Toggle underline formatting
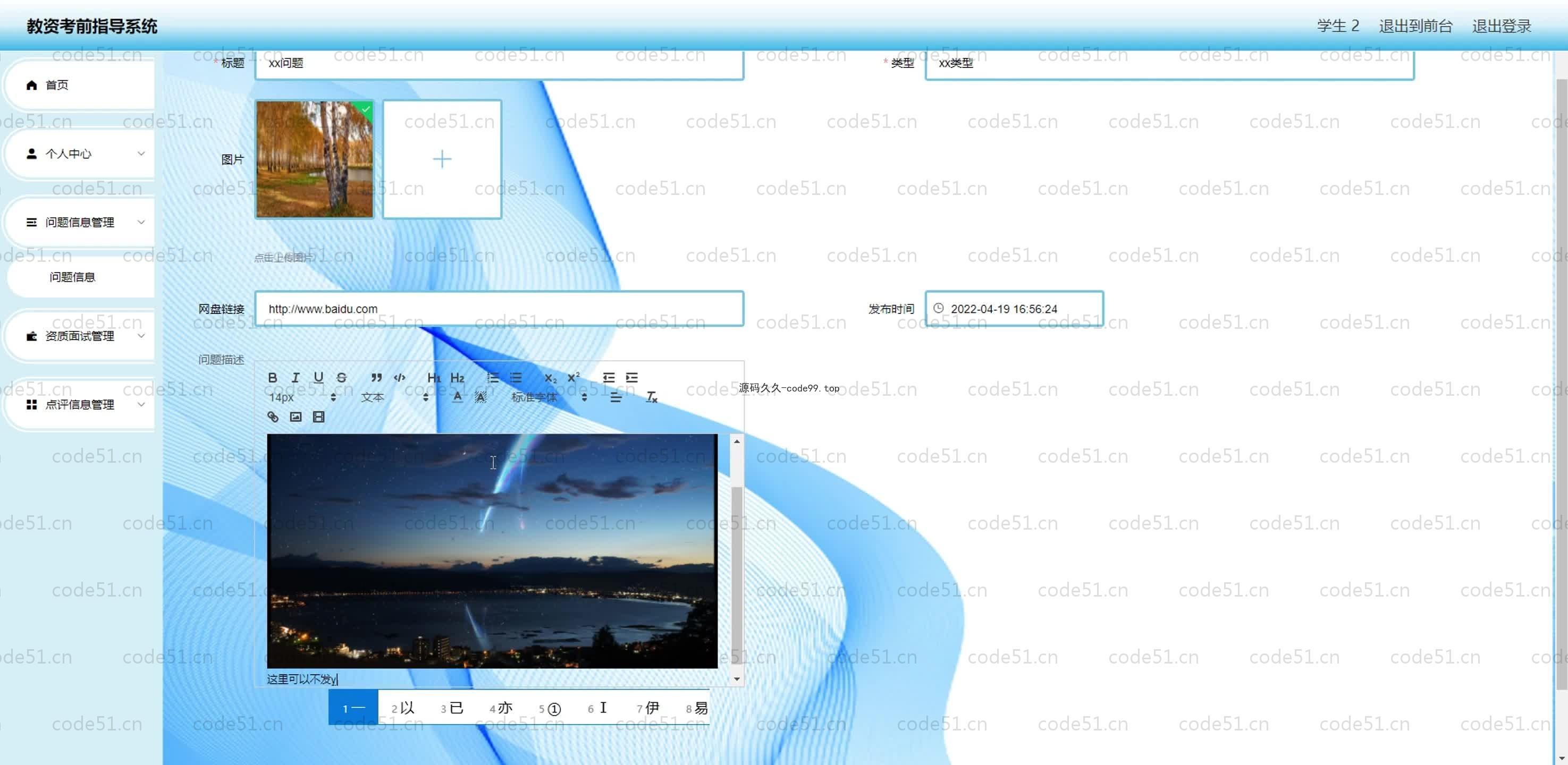This screenshot has height=765, width=1568. [318, 377]
